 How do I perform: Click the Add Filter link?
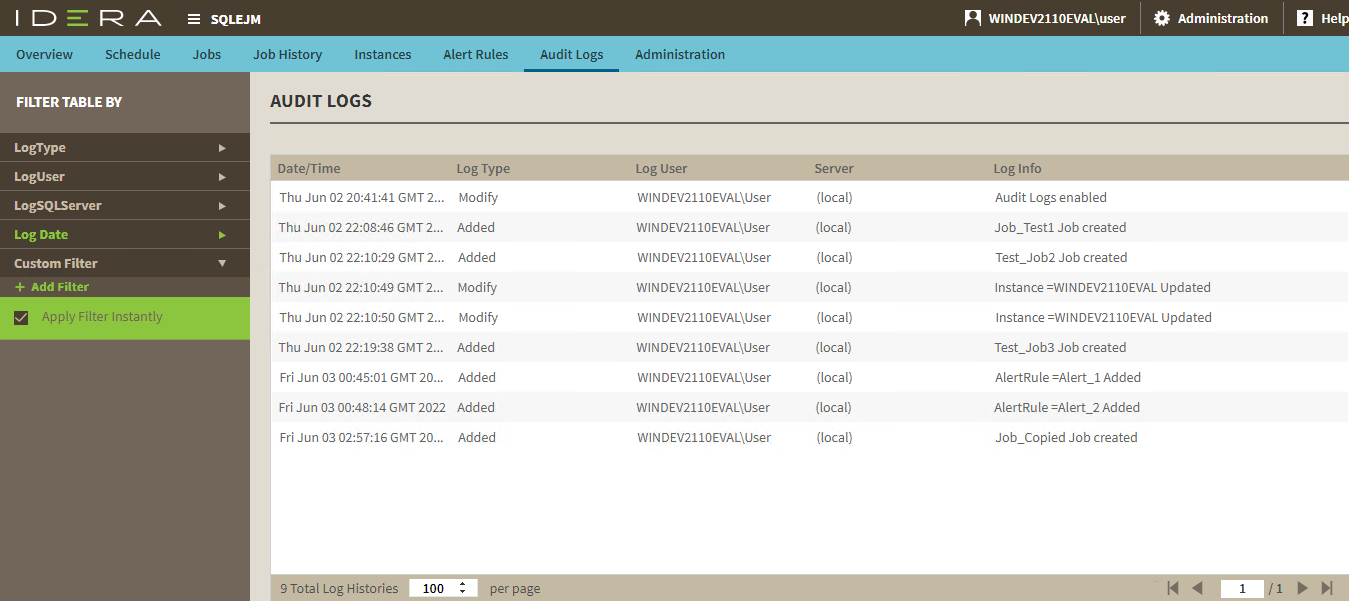[x=60, y=287]
